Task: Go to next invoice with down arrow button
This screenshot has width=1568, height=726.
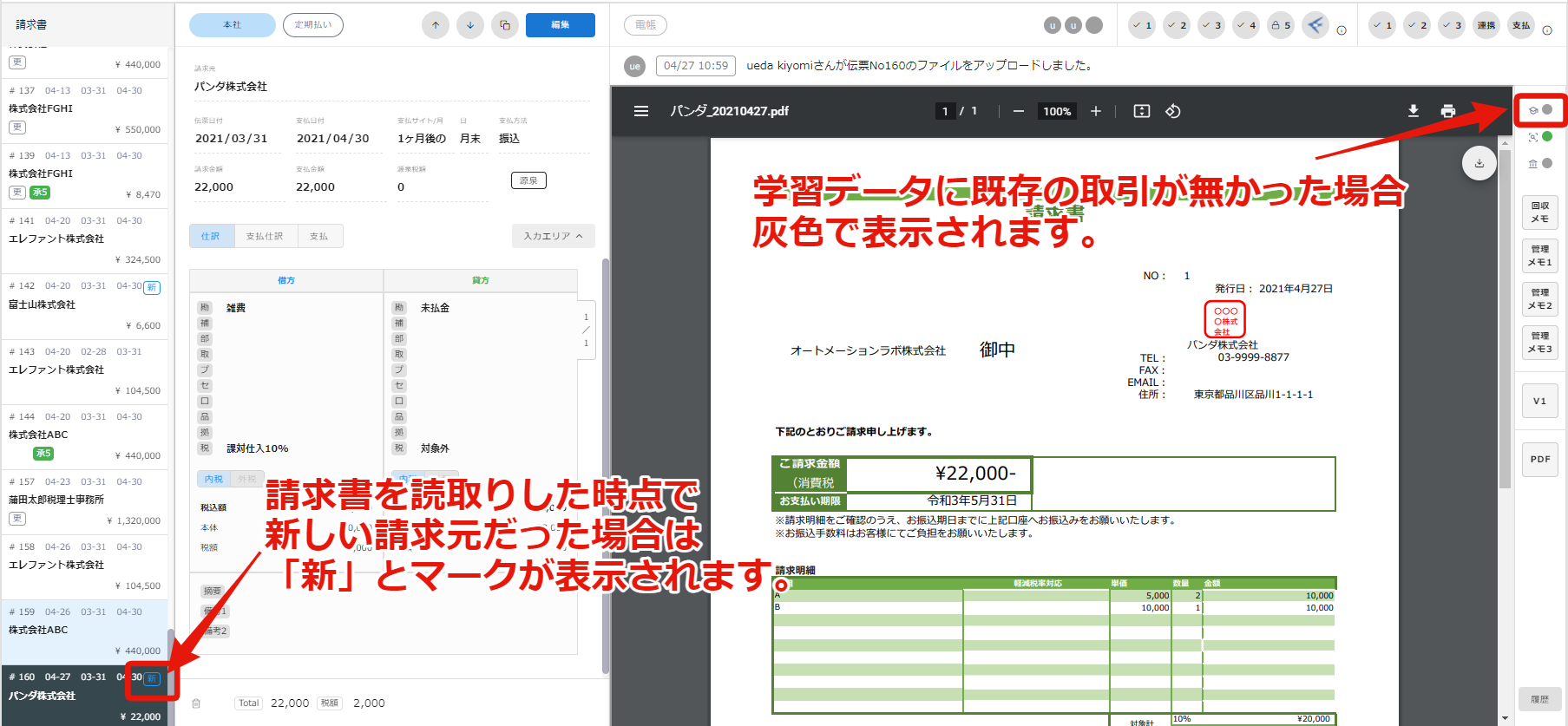Action: [470, 25]
